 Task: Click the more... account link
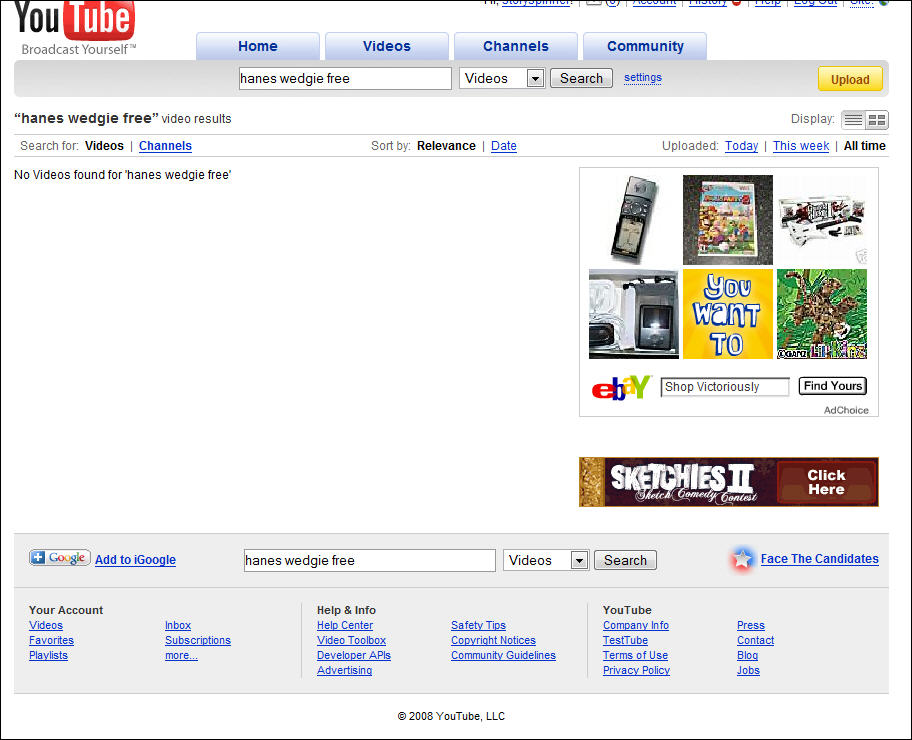click(181, 656)
